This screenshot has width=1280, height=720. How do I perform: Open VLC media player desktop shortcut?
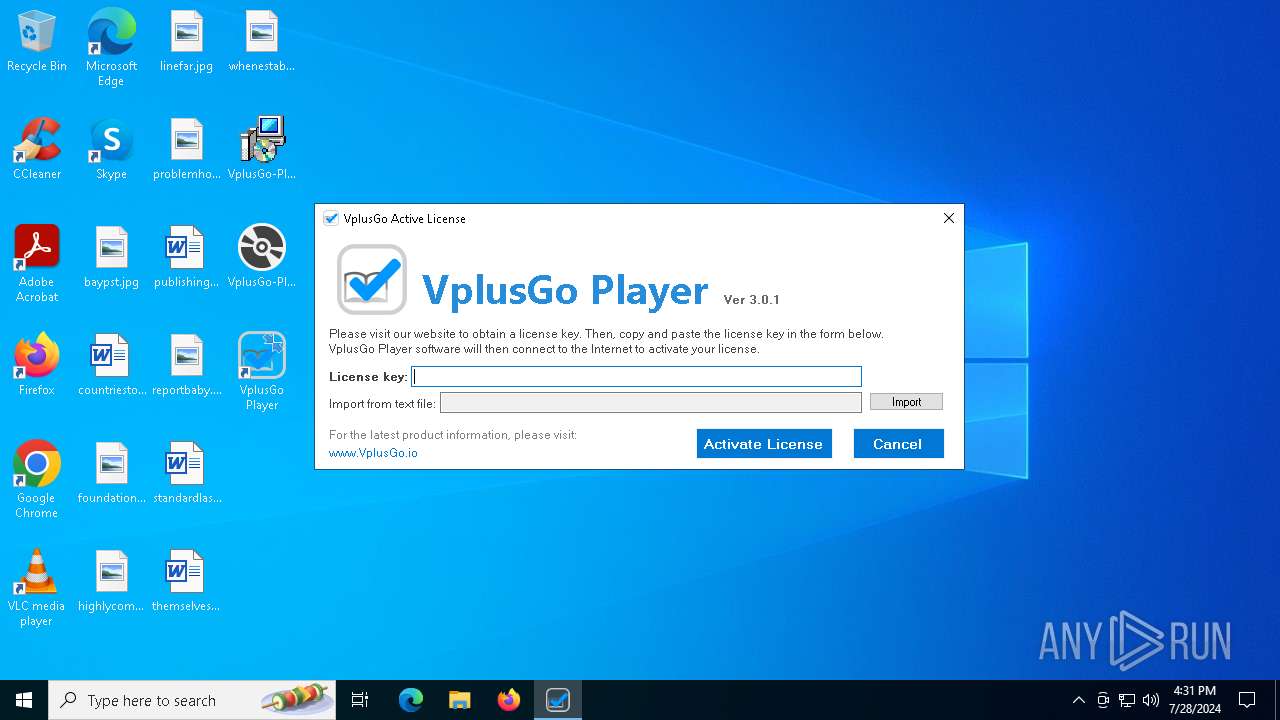click(37, 588)
